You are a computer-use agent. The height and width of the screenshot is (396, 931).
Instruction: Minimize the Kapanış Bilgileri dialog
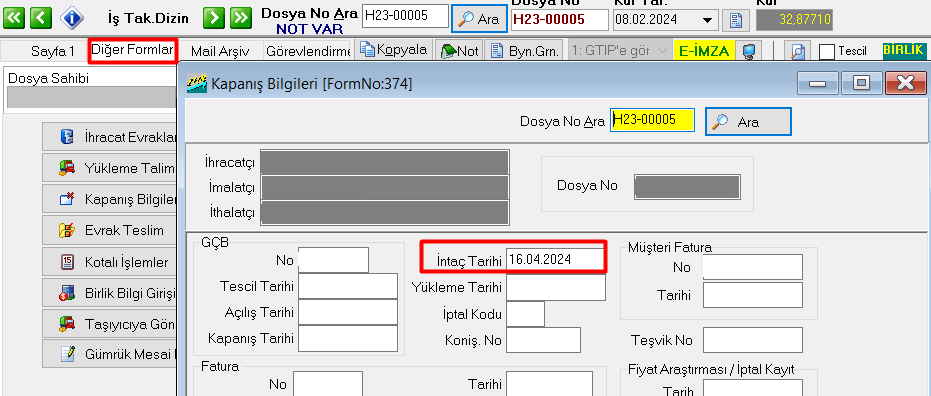tap(818, 83)
